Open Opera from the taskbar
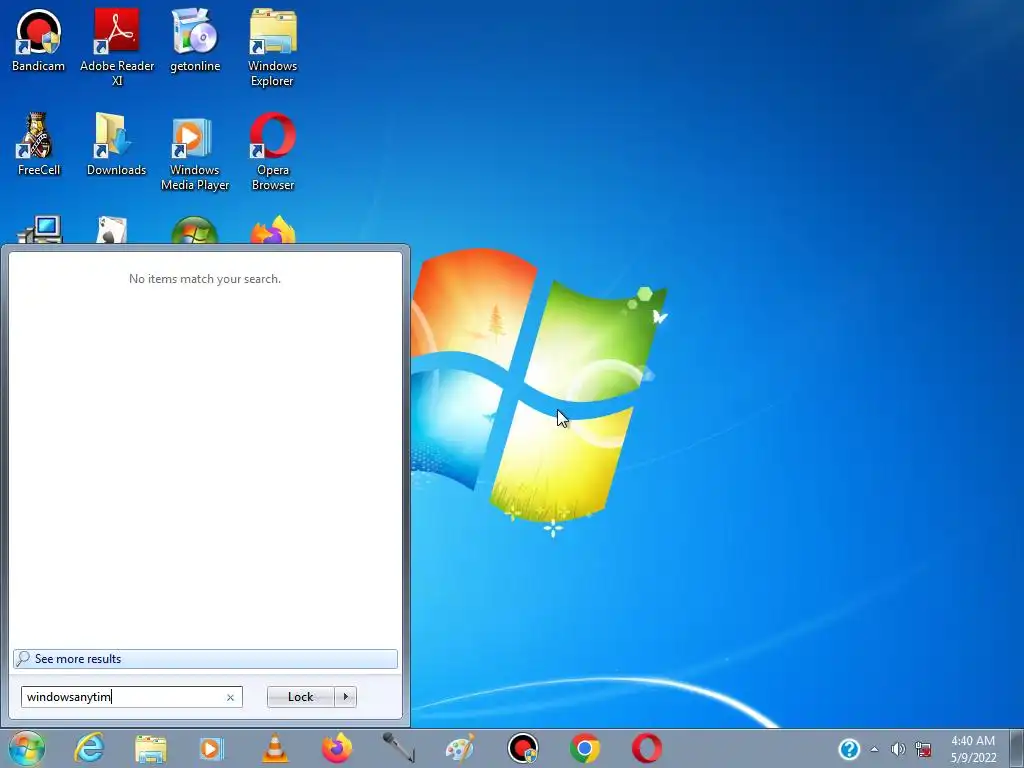The height and width of the screenshot is (768, 1024). pos(647,748)
